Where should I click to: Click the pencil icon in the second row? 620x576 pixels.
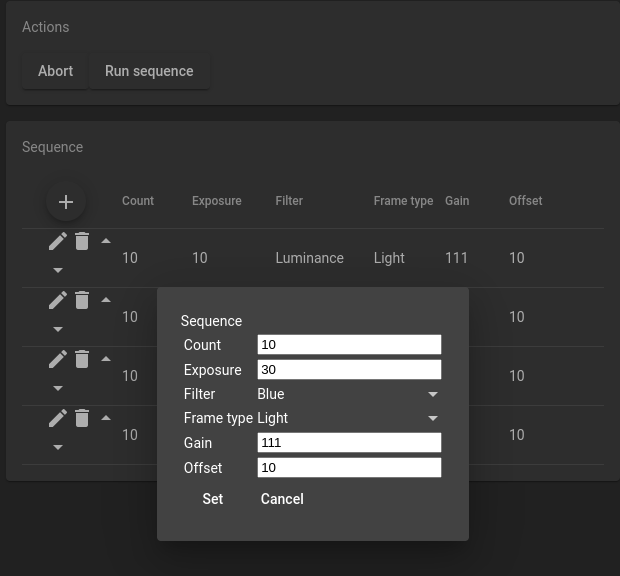[x=58, y=300]
